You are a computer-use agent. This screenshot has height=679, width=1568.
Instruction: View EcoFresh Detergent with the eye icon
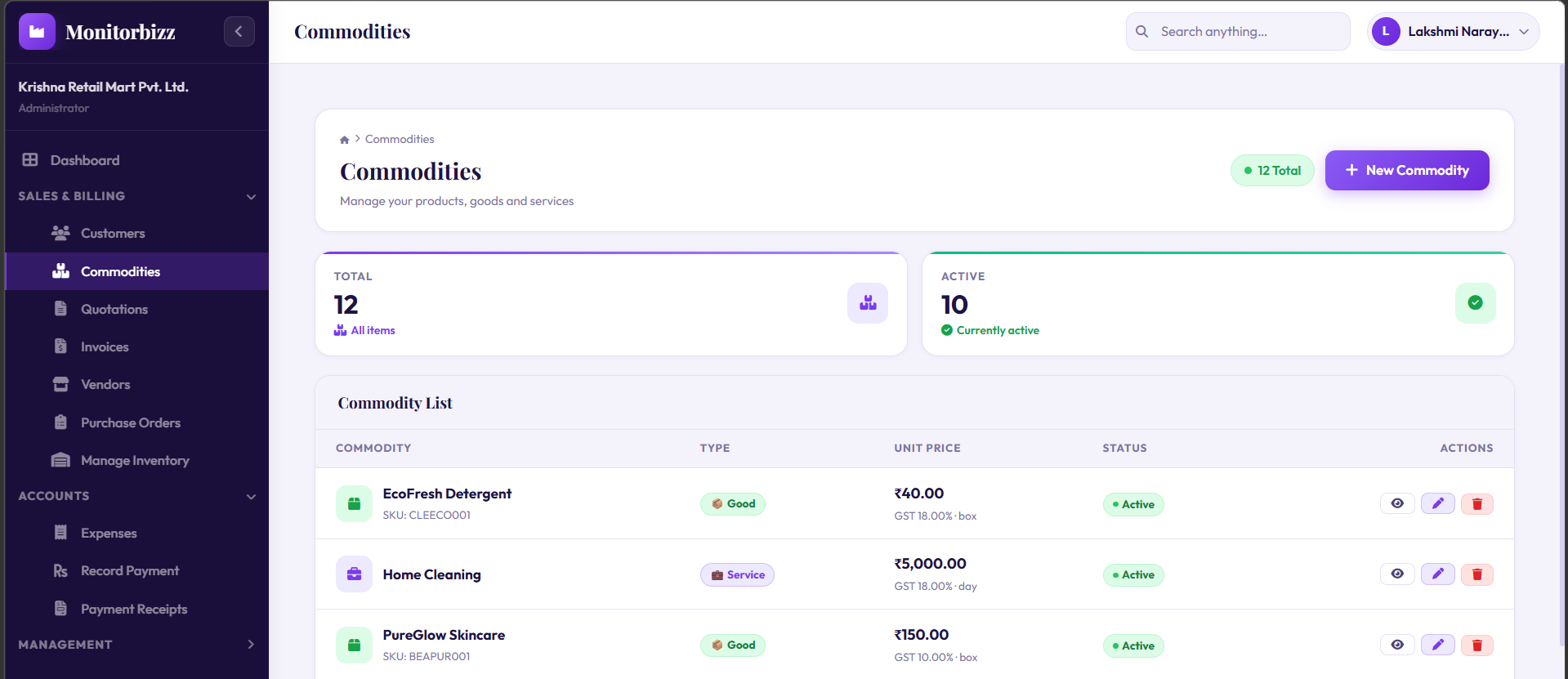(1397, 503)
